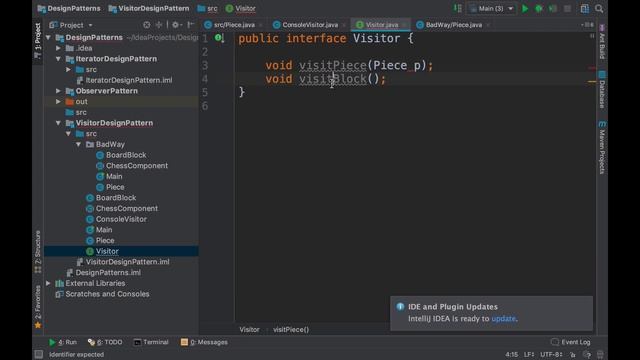Screen dimensions: 640x360
Task: Open the 0: Messages tool window
Action: pyautogui.click(x=204, y=342)
